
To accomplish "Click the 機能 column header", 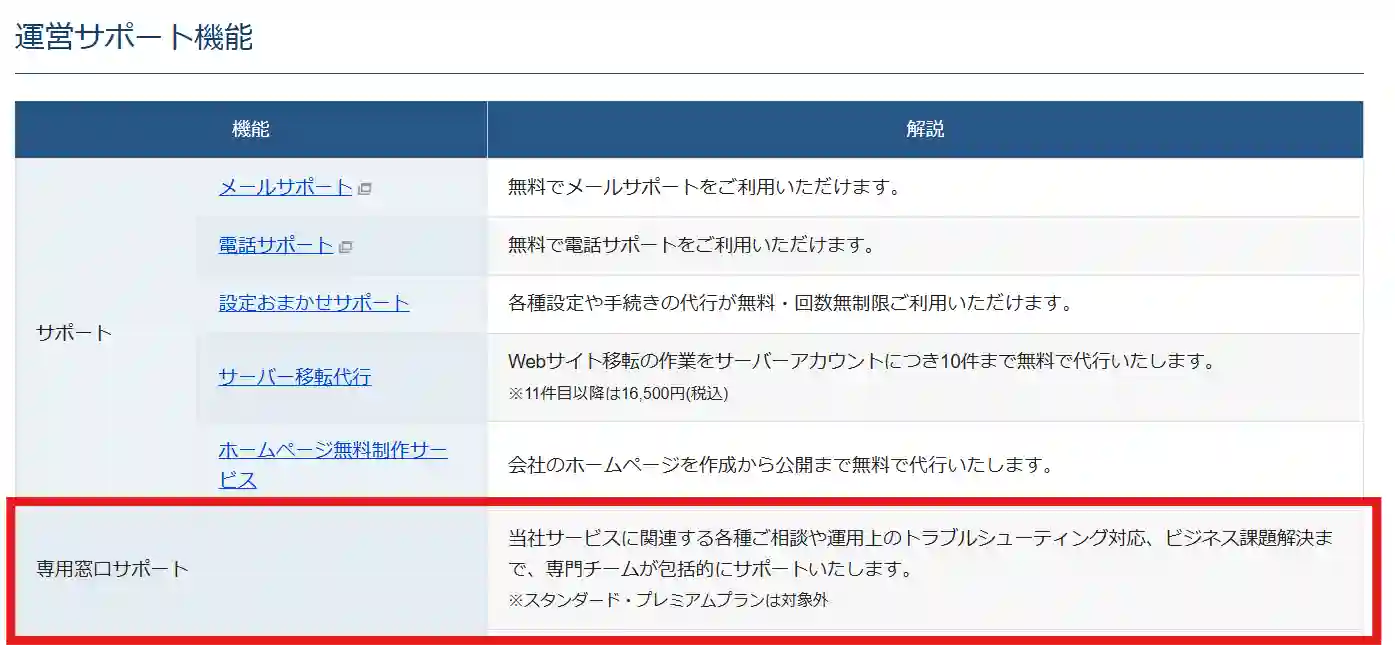I will (251, 129).
